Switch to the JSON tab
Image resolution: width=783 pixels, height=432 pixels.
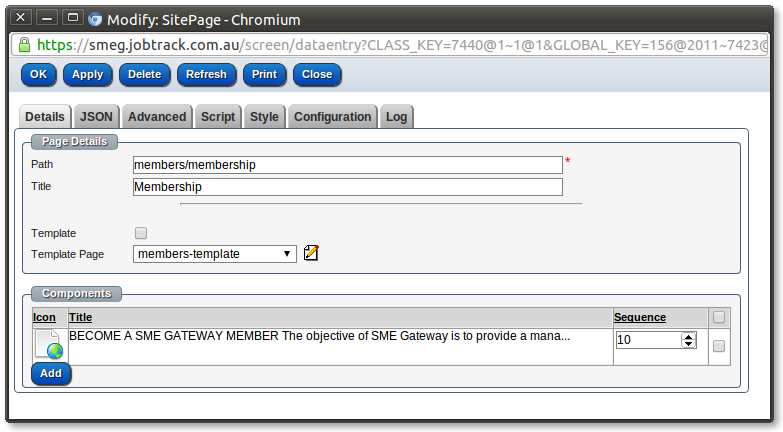(96, 117)
